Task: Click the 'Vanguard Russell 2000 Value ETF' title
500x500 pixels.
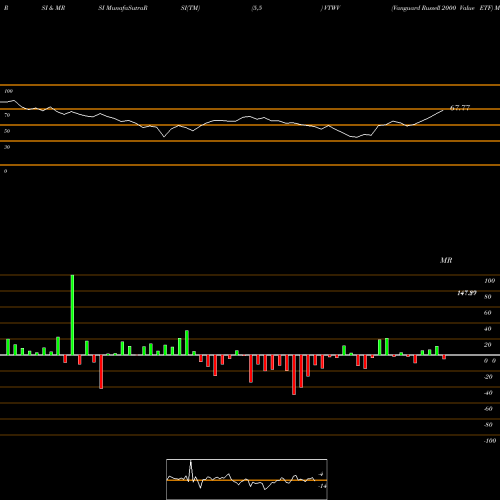Action: click(442, 8)
